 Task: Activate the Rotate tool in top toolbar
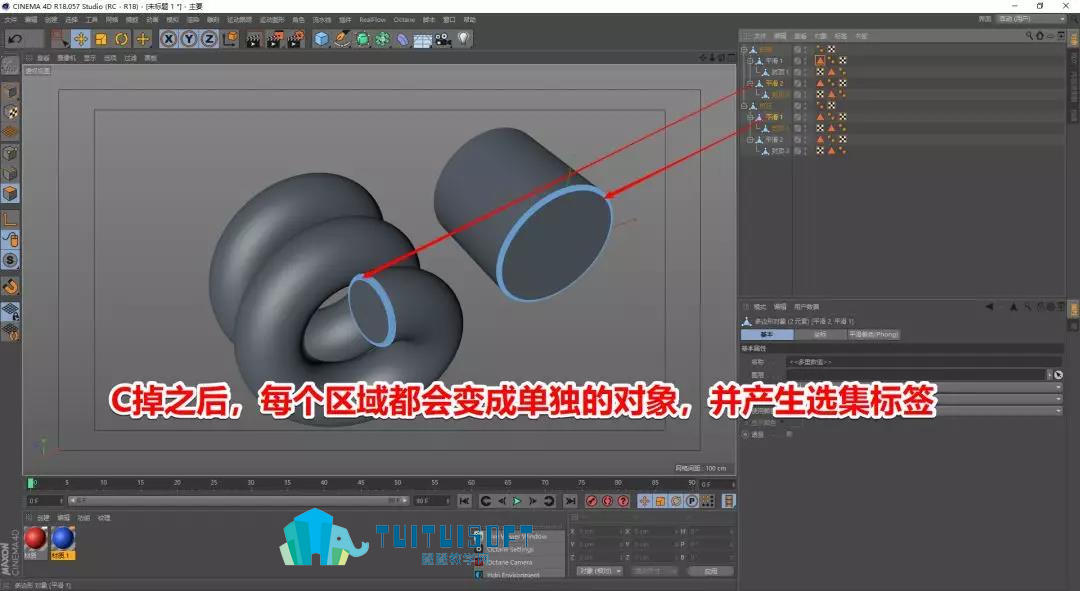[121, 39]
